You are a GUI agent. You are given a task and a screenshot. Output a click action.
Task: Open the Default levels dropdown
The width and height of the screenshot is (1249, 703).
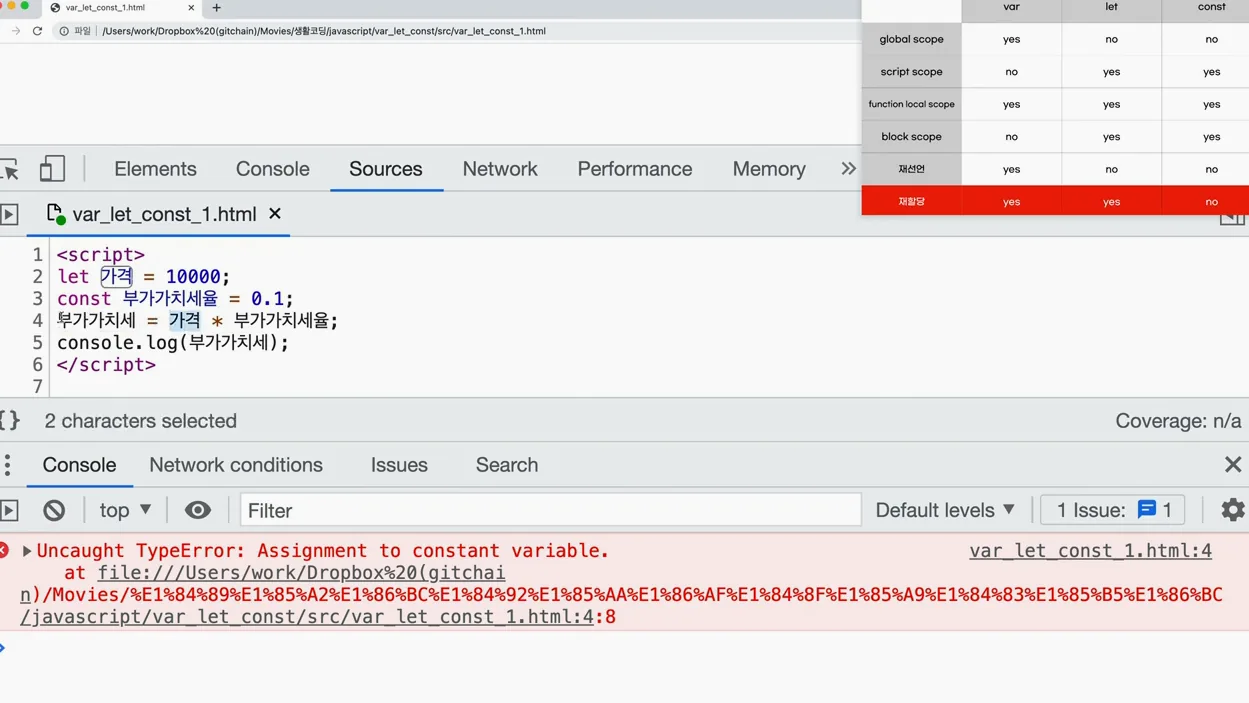945,510
